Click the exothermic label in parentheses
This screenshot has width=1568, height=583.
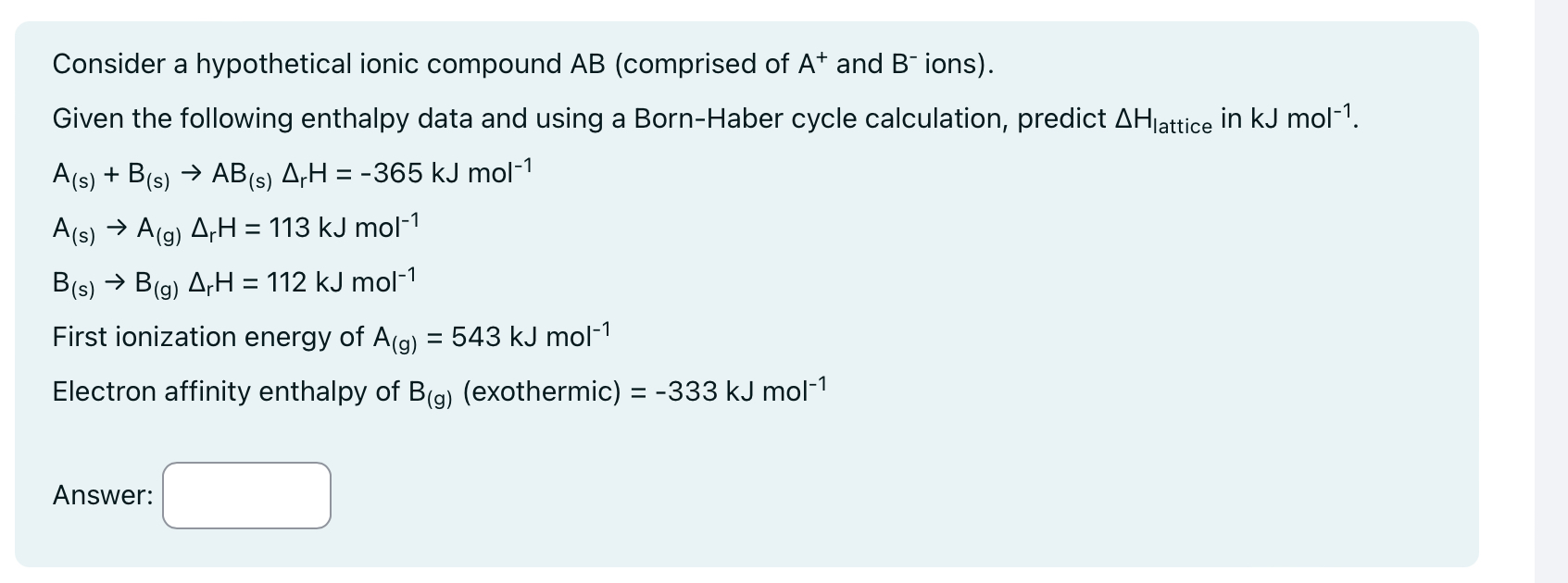pyautogui.click(x=544, y=391)
